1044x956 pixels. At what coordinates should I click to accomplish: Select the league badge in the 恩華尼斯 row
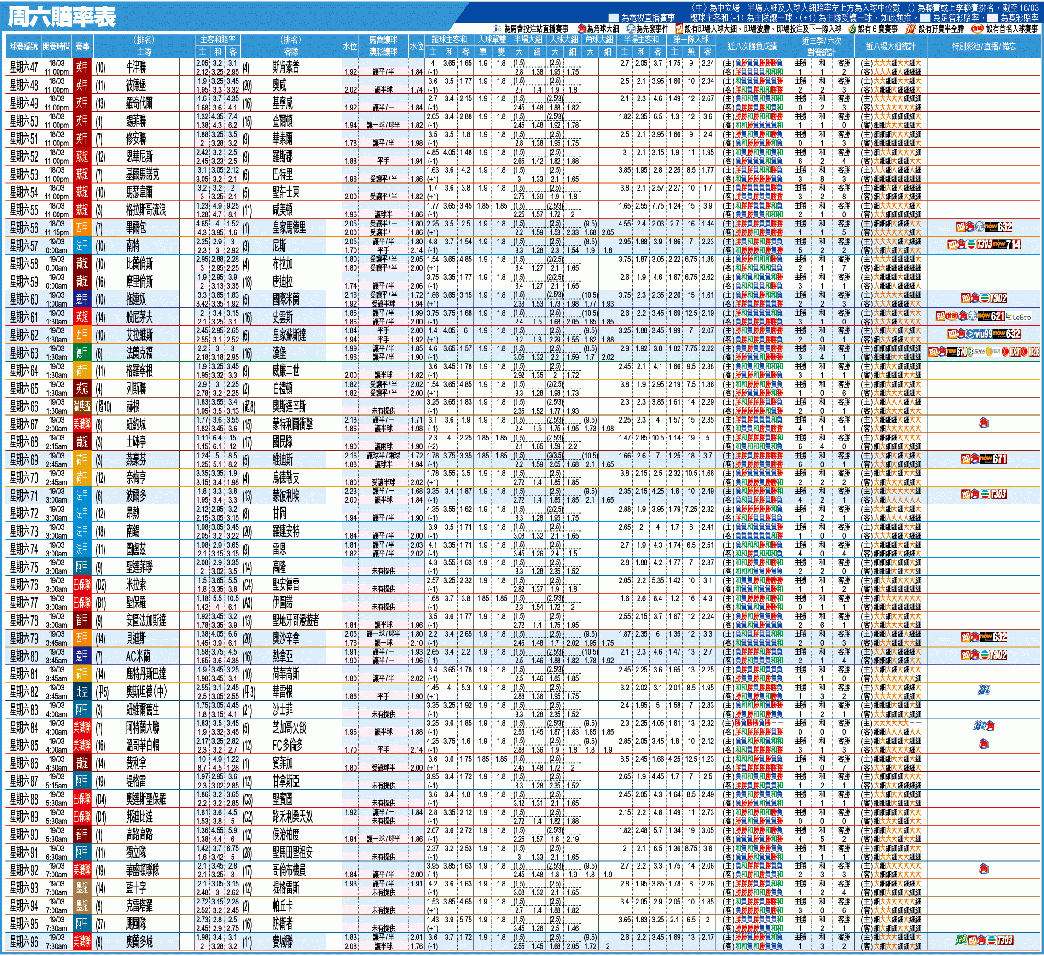click(82, 156)
